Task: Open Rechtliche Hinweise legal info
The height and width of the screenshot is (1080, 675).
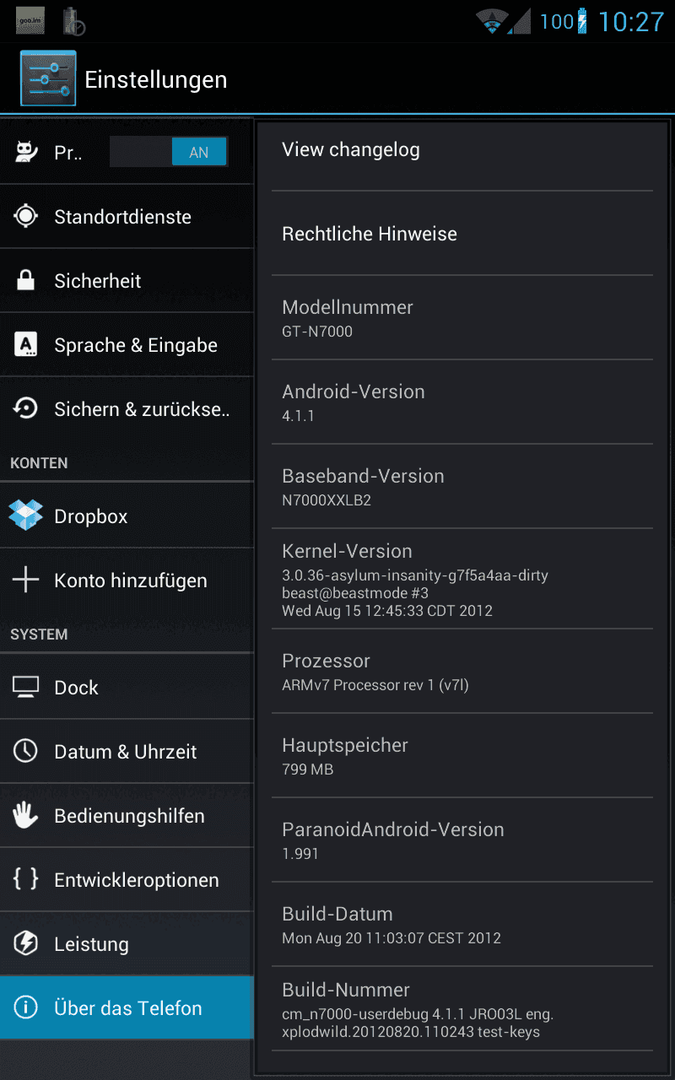Action: click(x=462, y=233)
